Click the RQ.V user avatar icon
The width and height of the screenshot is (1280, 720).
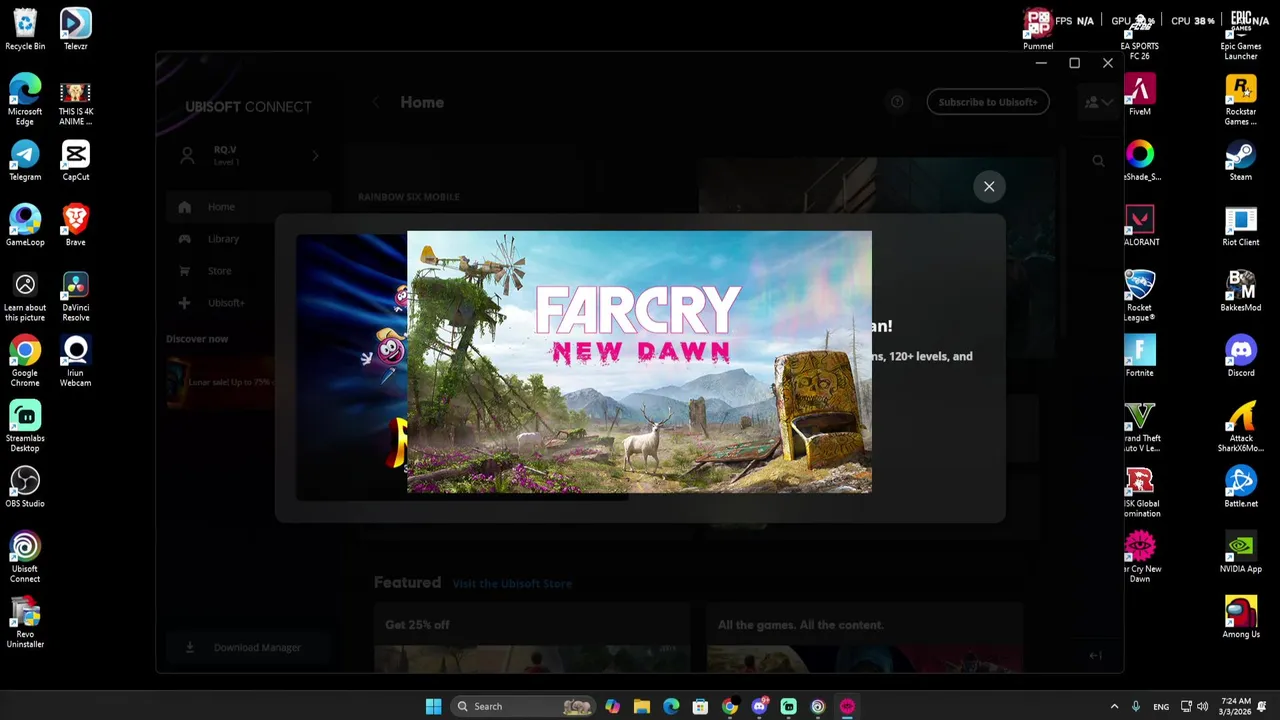187,155
